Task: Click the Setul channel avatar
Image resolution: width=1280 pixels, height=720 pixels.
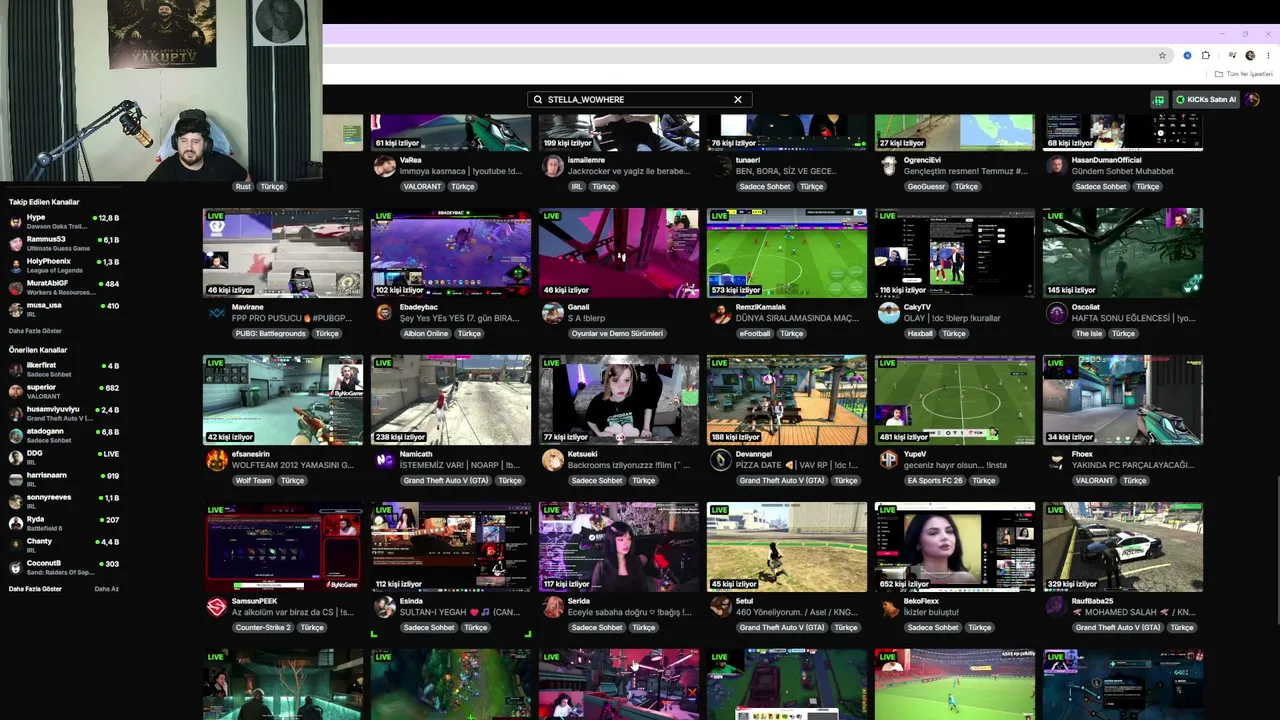Action: tap(720, 607)
